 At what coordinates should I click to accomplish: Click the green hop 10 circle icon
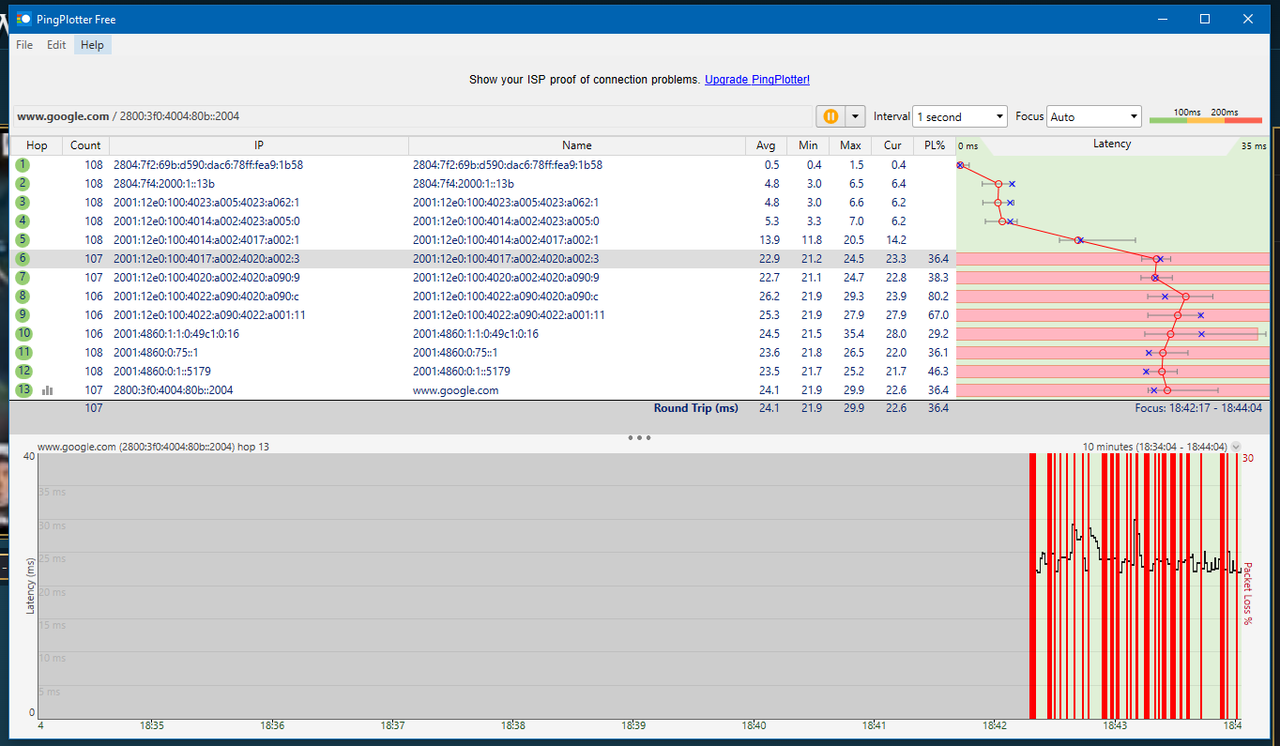23,334
